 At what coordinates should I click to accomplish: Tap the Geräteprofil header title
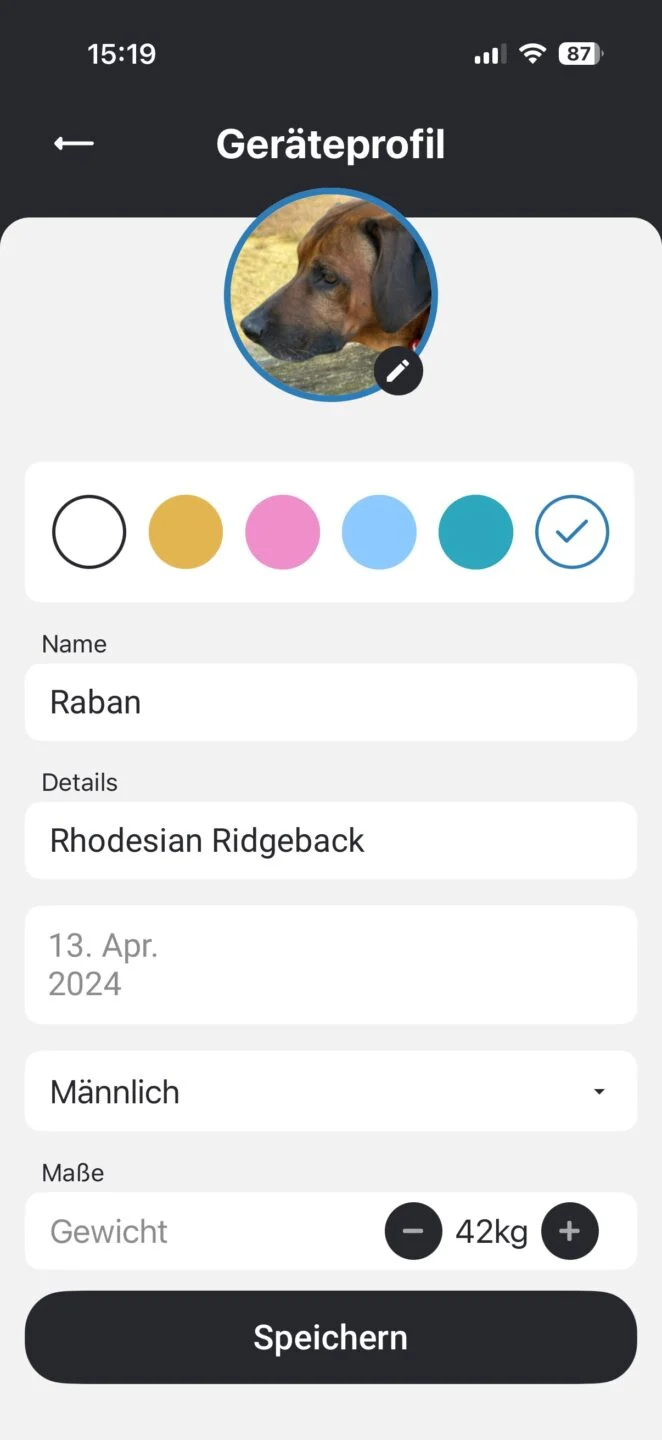(330, 143)
